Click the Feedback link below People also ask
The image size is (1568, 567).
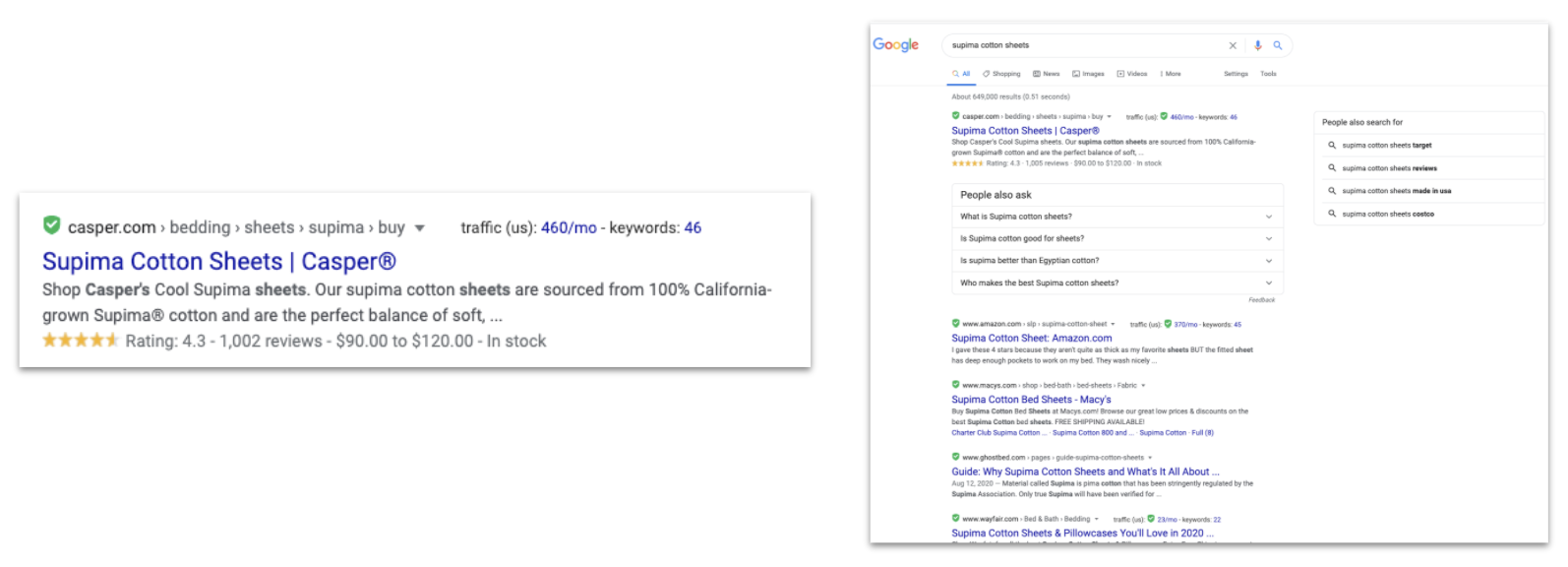[1262, 300]
